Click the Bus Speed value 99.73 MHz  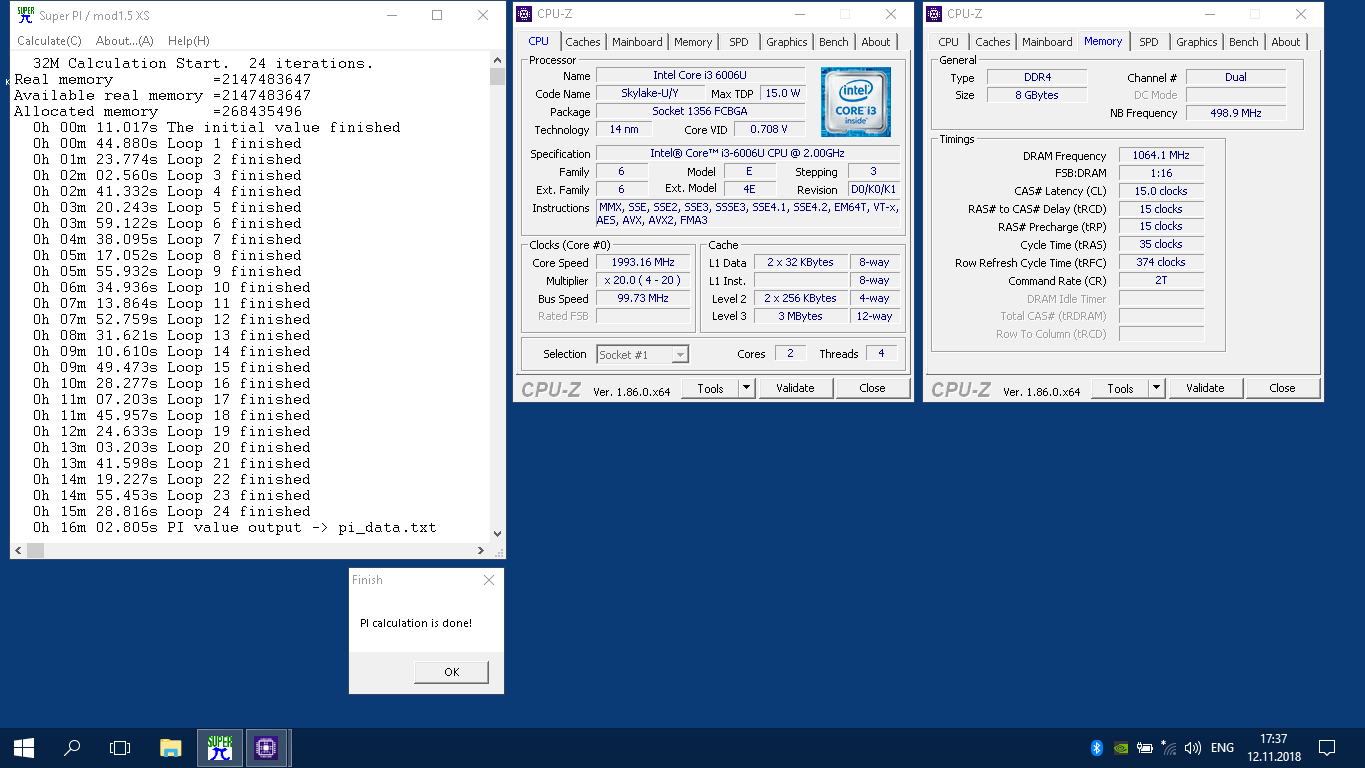643,298
